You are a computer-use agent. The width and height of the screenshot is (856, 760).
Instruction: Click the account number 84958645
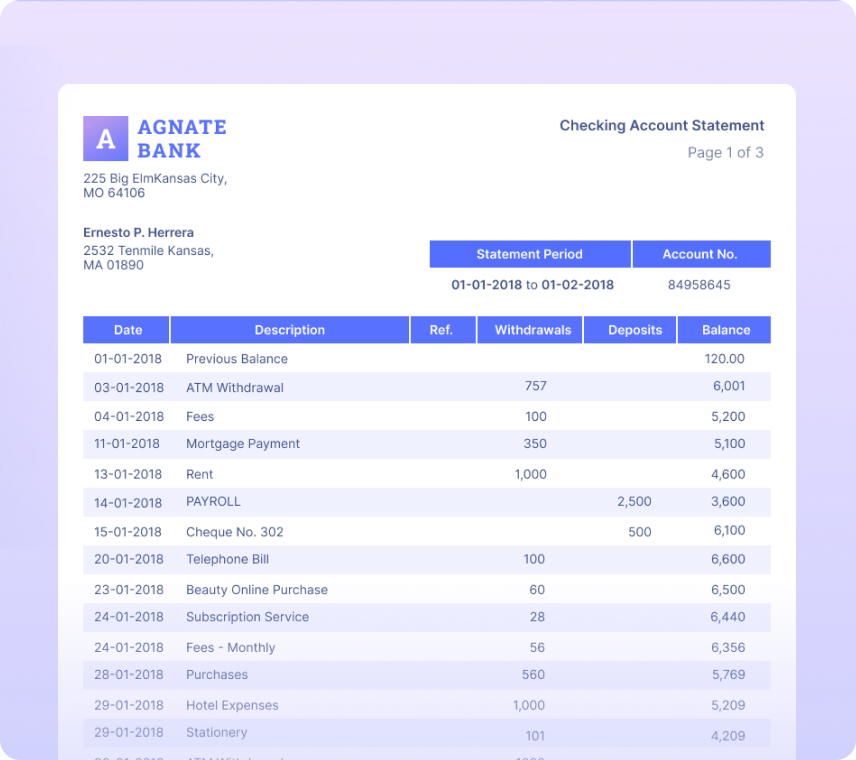point(701,285)
